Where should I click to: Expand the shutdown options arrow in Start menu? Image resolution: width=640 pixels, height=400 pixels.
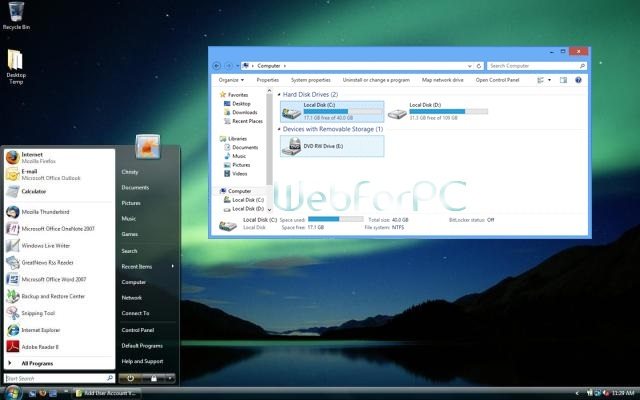(170, 378)
